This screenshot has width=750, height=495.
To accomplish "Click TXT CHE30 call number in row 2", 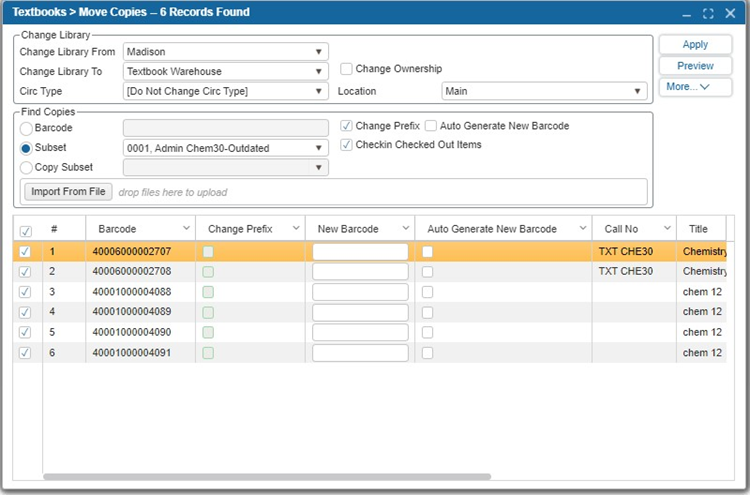I will [x=626, y=271].
